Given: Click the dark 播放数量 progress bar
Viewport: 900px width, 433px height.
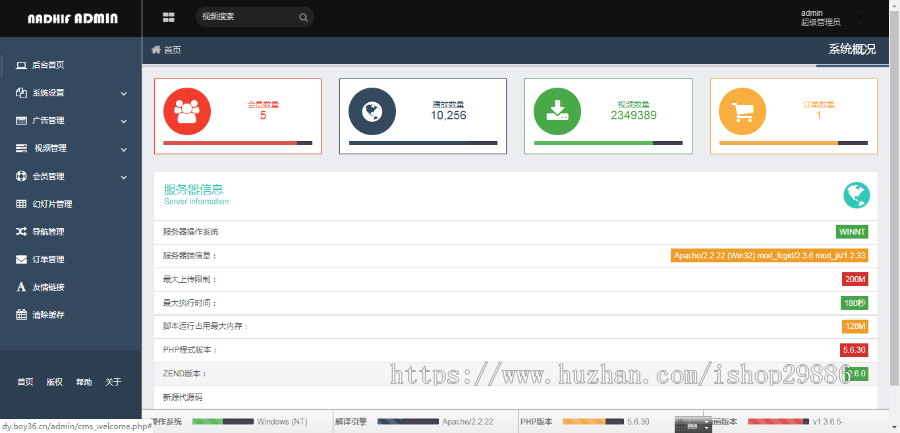Looking at the screenshot, I should [423, 142].
